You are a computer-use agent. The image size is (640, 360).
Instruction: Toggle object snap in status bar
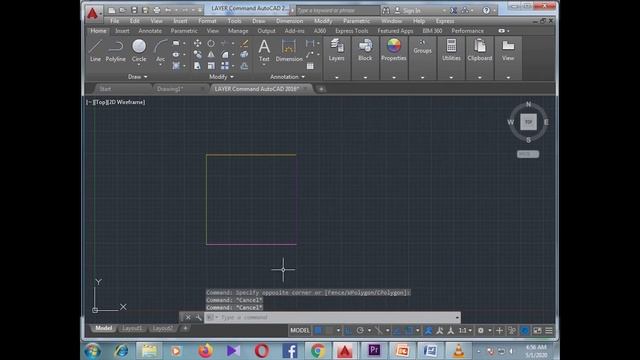click(x=408, y=331)
